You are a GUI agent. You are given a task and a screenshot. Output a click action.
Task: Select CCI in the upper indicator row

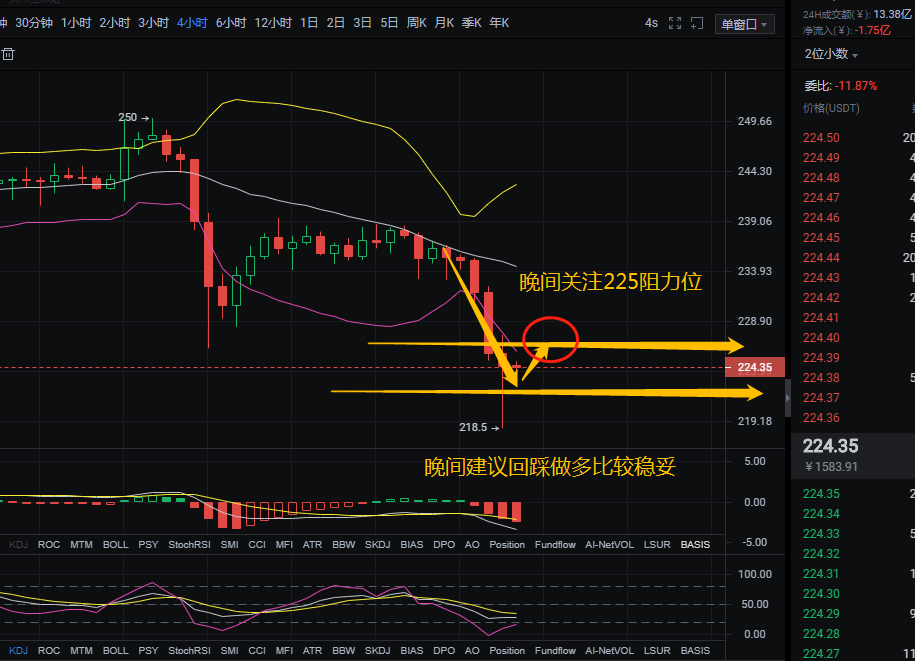257,544
